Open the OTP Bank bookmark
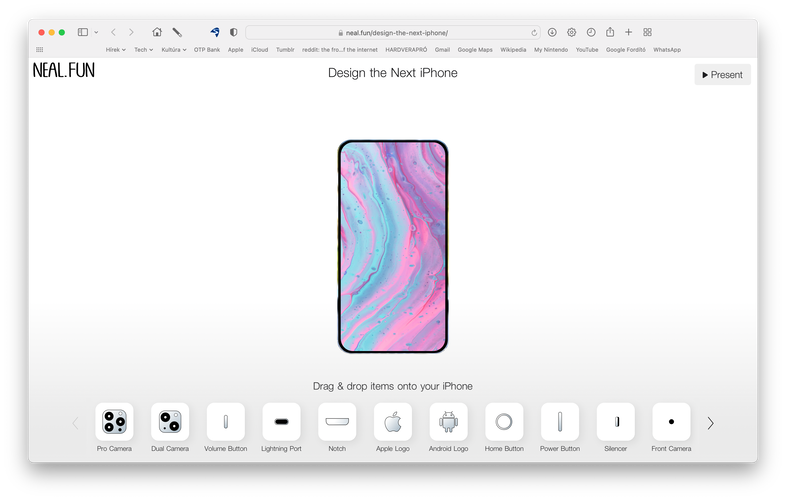This screenshot has width=786, height=500. [207, 50]
